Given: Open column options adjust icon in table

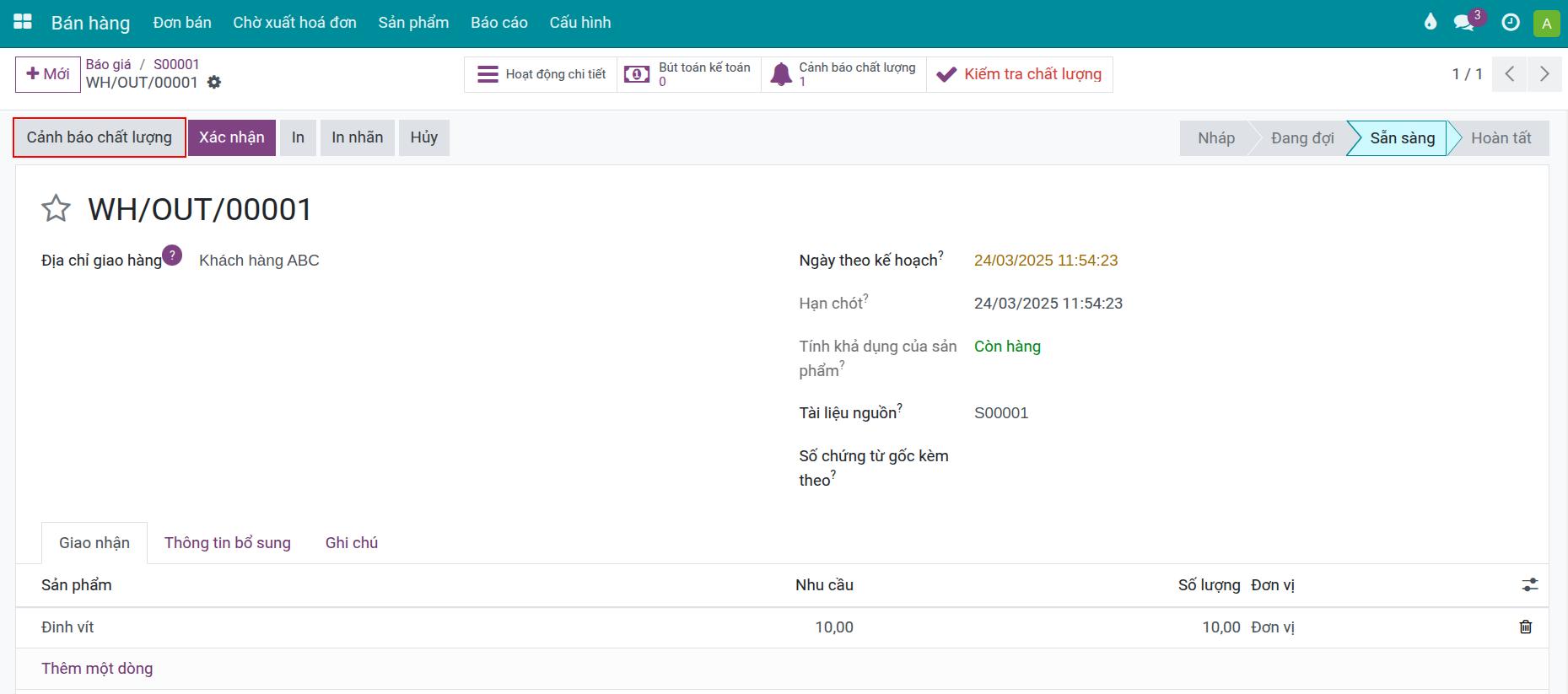Looking at the screenshot, I should [x=1529, y=584].
